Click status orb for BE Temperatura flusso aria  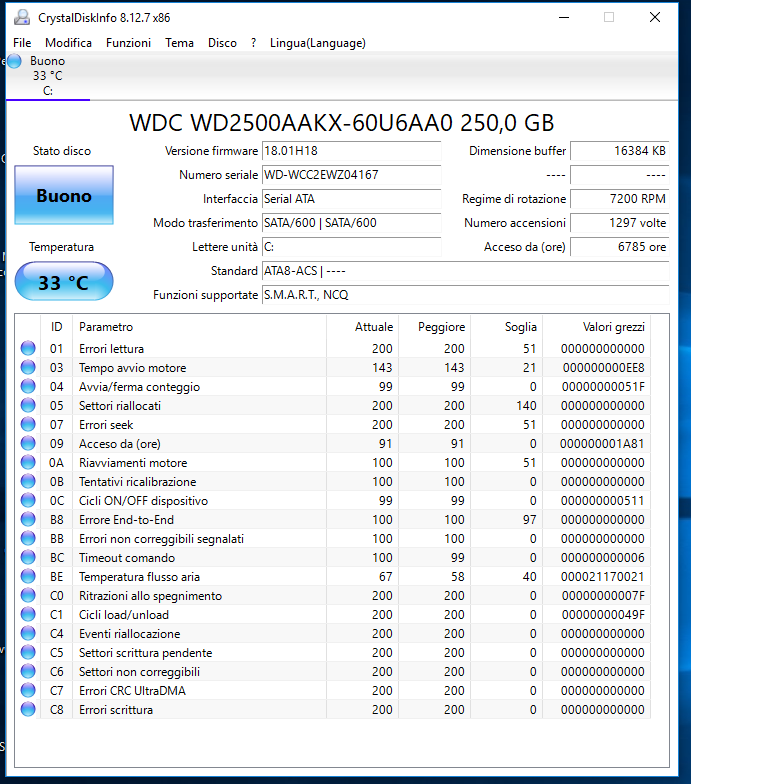click(28, 576)
